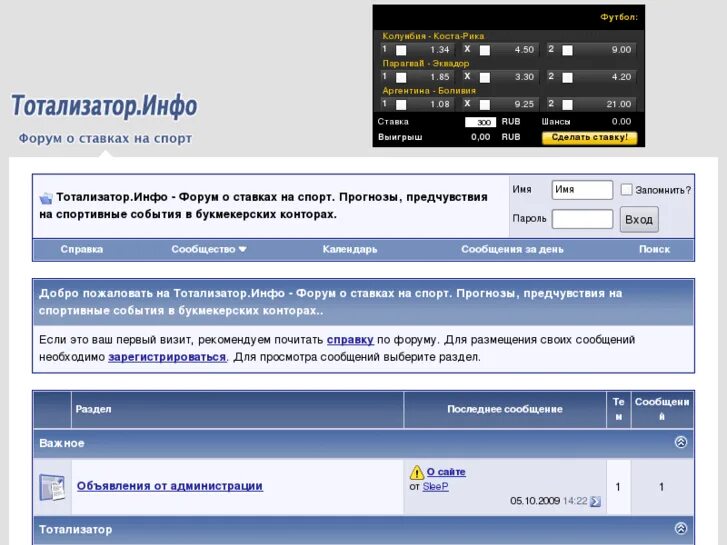The height and width of the screenshot is (545, 727).
Task: Click the Парагвай - Эквадор match title
Action: (426, 64)
